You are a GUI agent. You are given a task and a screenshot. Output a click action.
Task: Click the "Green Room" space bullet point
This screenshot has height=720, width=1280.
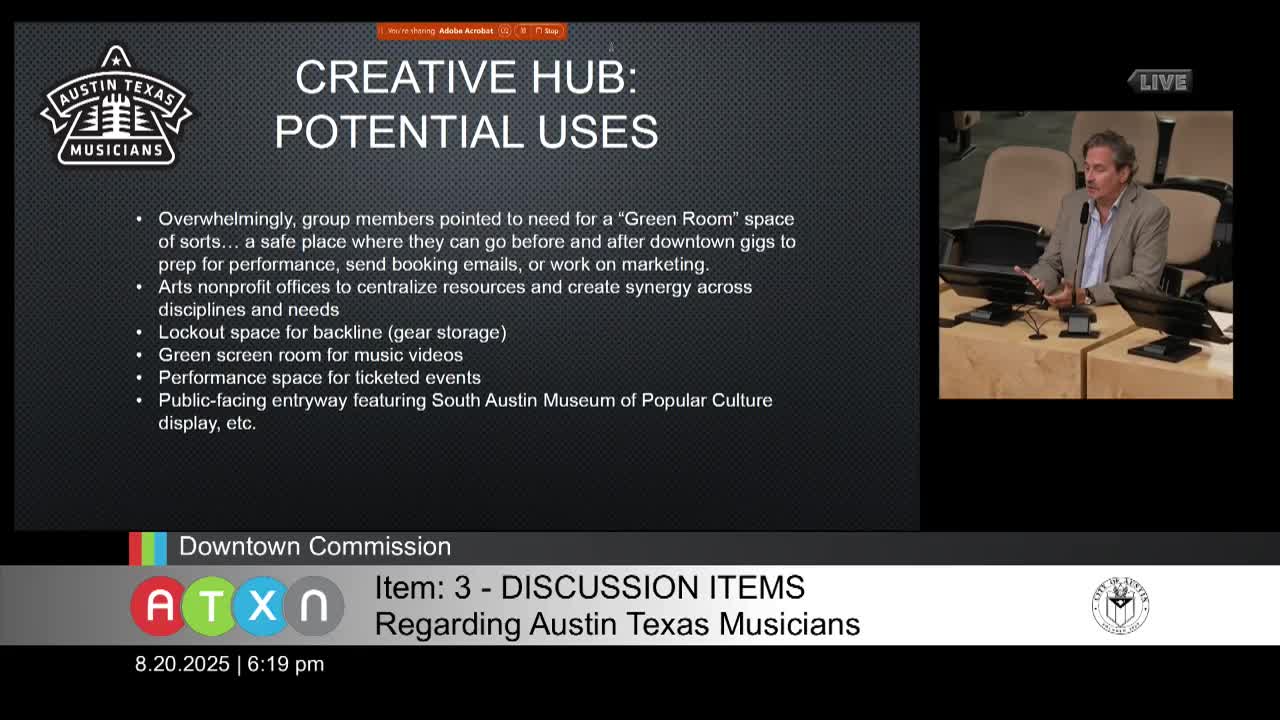coord(477,241)
